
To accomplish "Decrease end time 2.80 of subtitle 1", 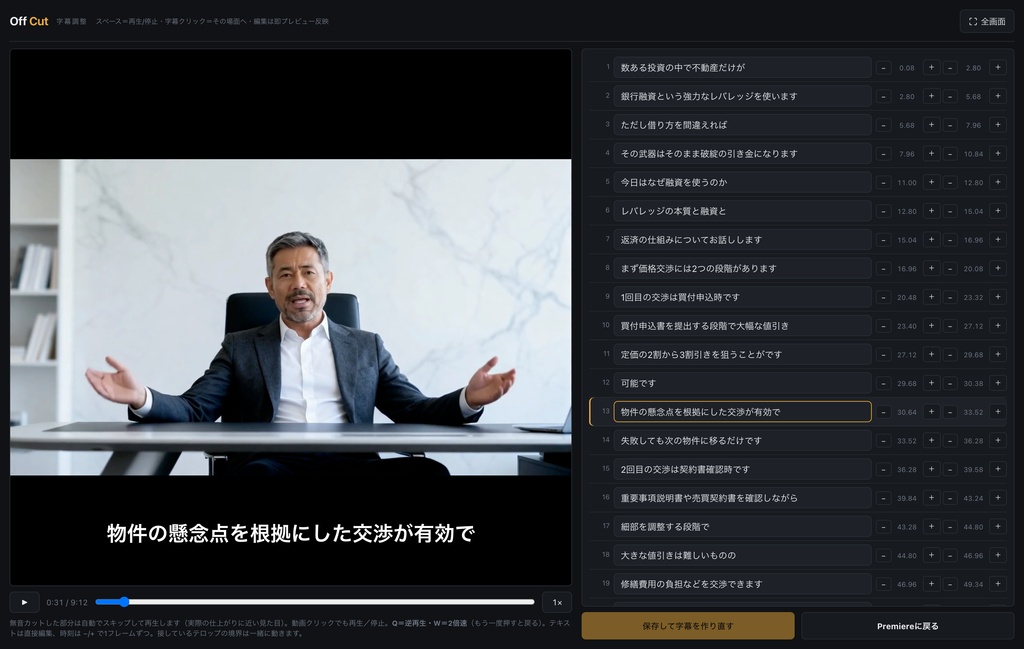I will tap(950, 67).
